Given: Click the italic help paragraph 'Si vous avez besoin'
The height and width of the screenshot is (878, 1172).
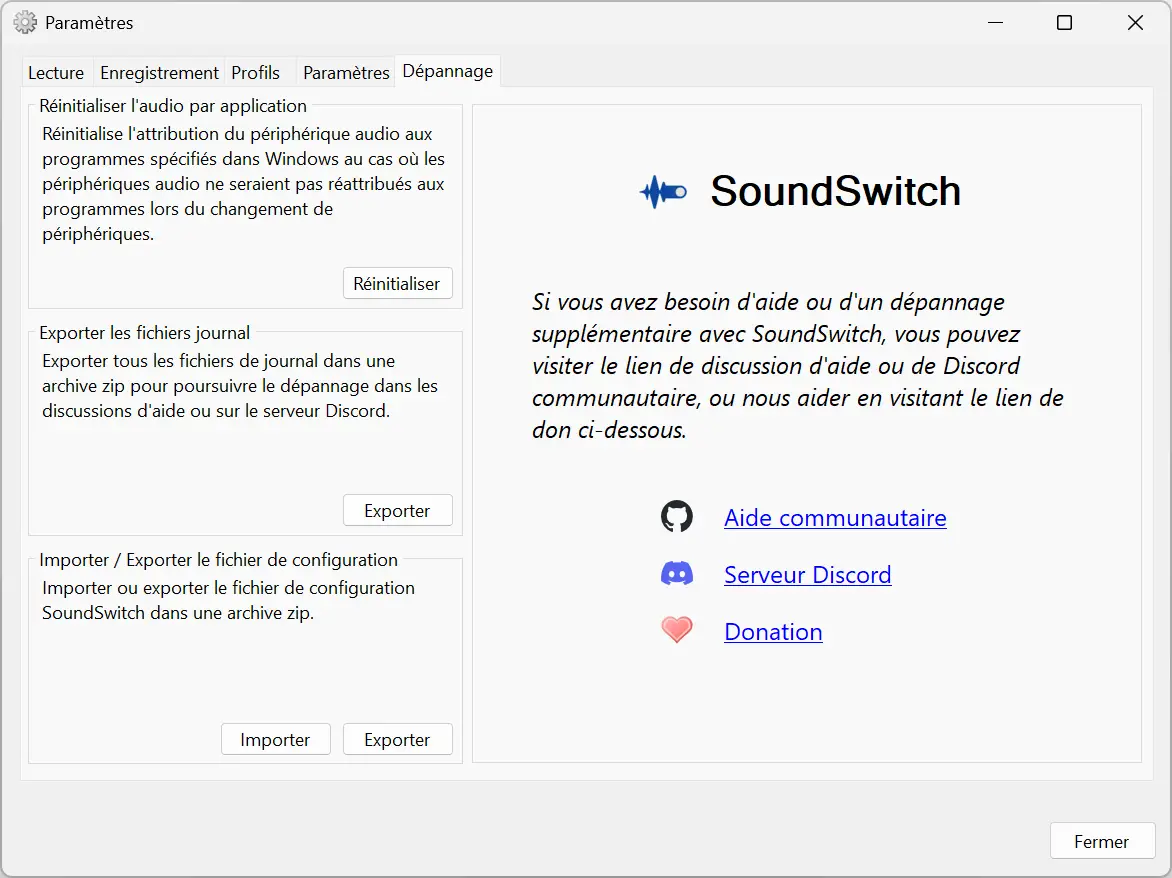Looking at the screenshot, I should tap(798, 366).
